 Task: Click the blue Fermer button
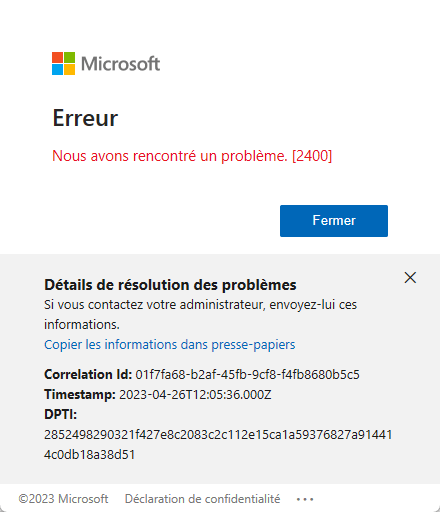(334, 221)
